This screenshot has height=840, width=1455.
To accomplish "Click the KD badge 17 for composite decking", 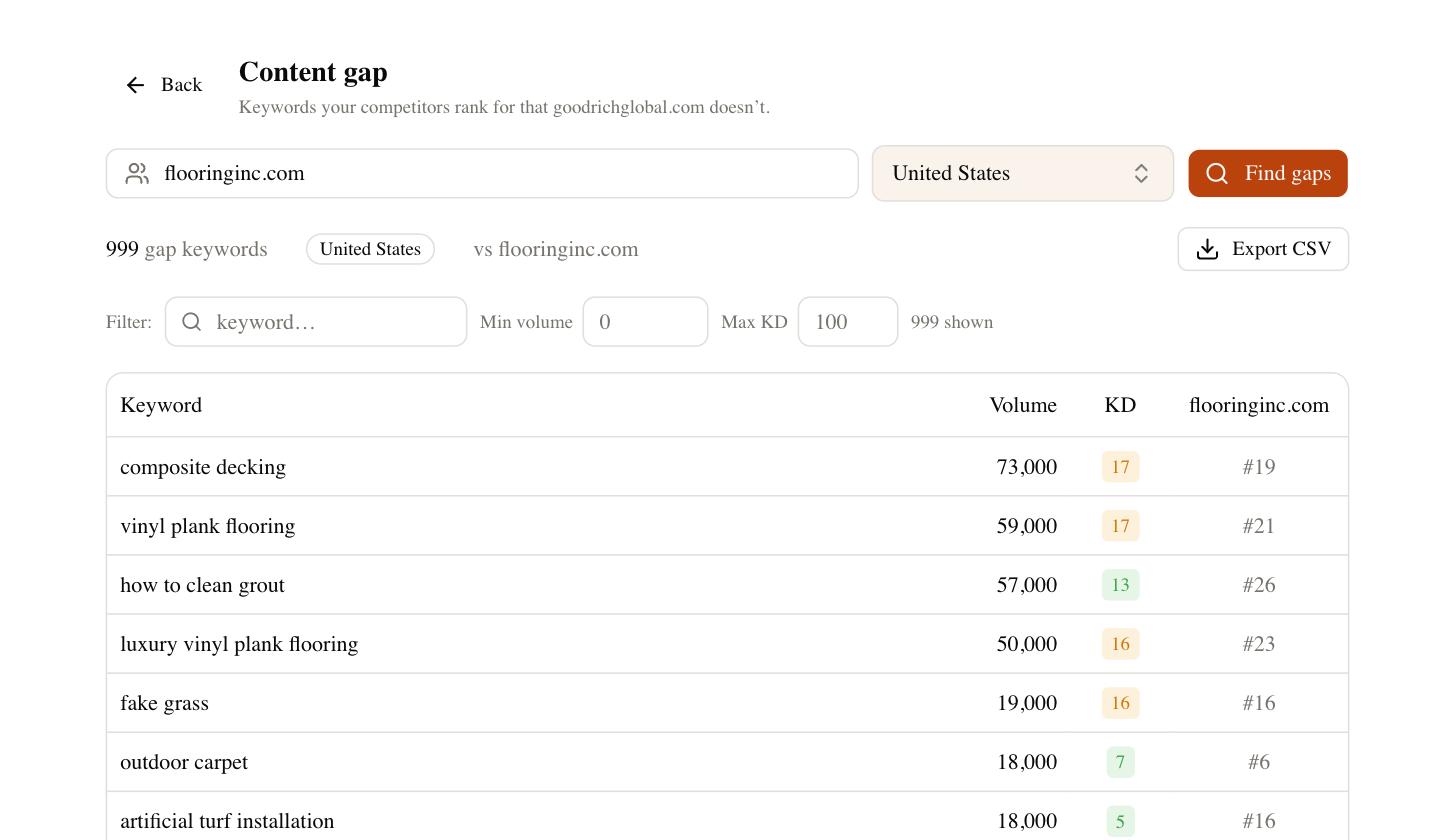I will (1120, 467).
